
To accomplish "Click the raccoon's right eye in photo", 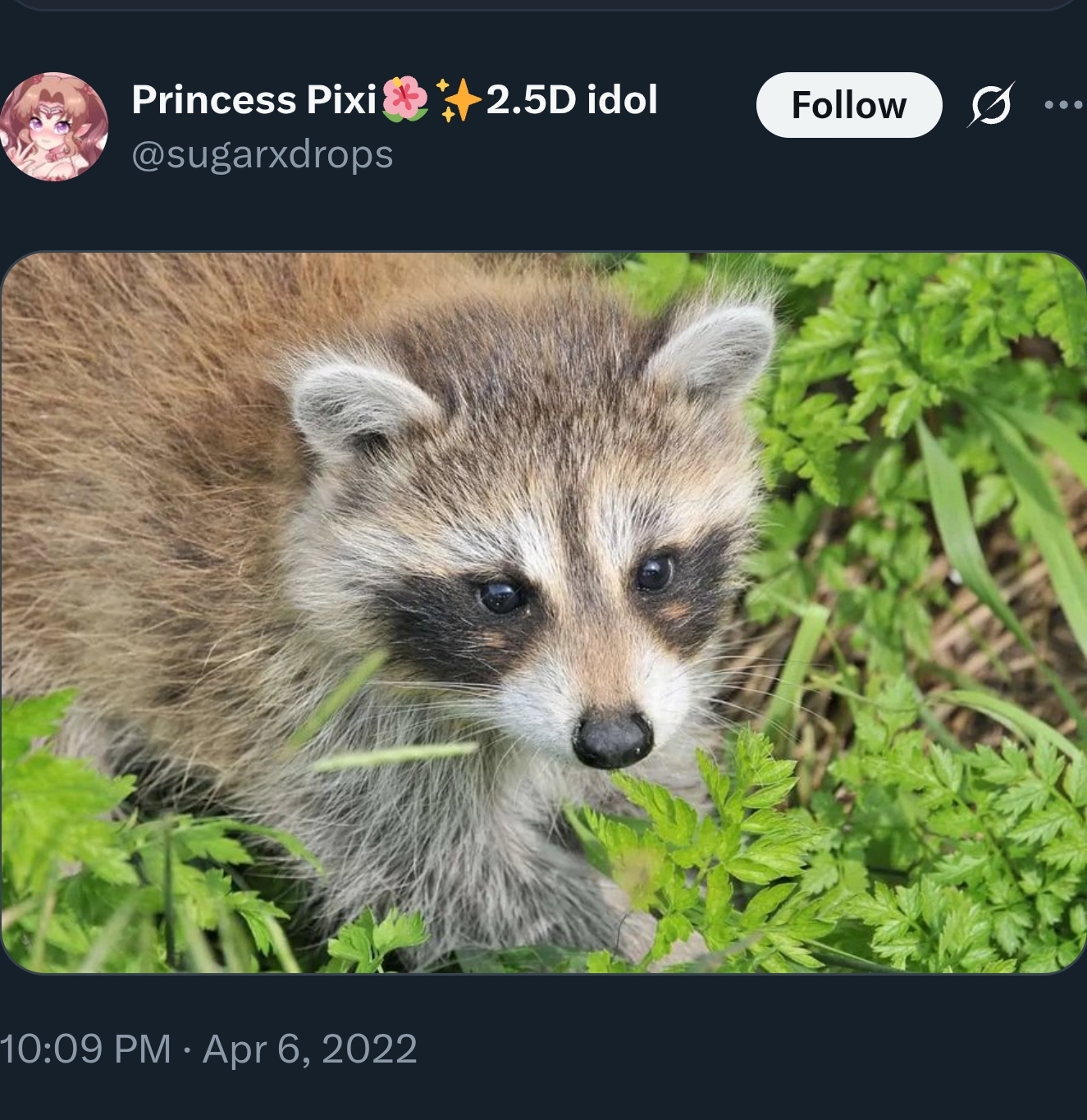I will (x=655, y=573).
